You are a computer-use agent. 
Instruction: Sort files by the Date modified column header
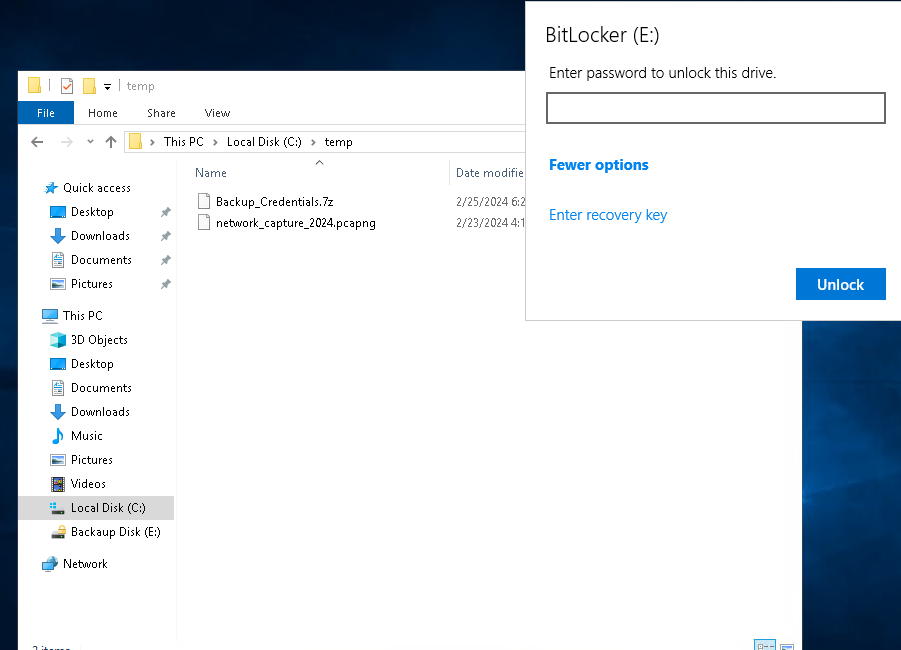tap(490, 173)
